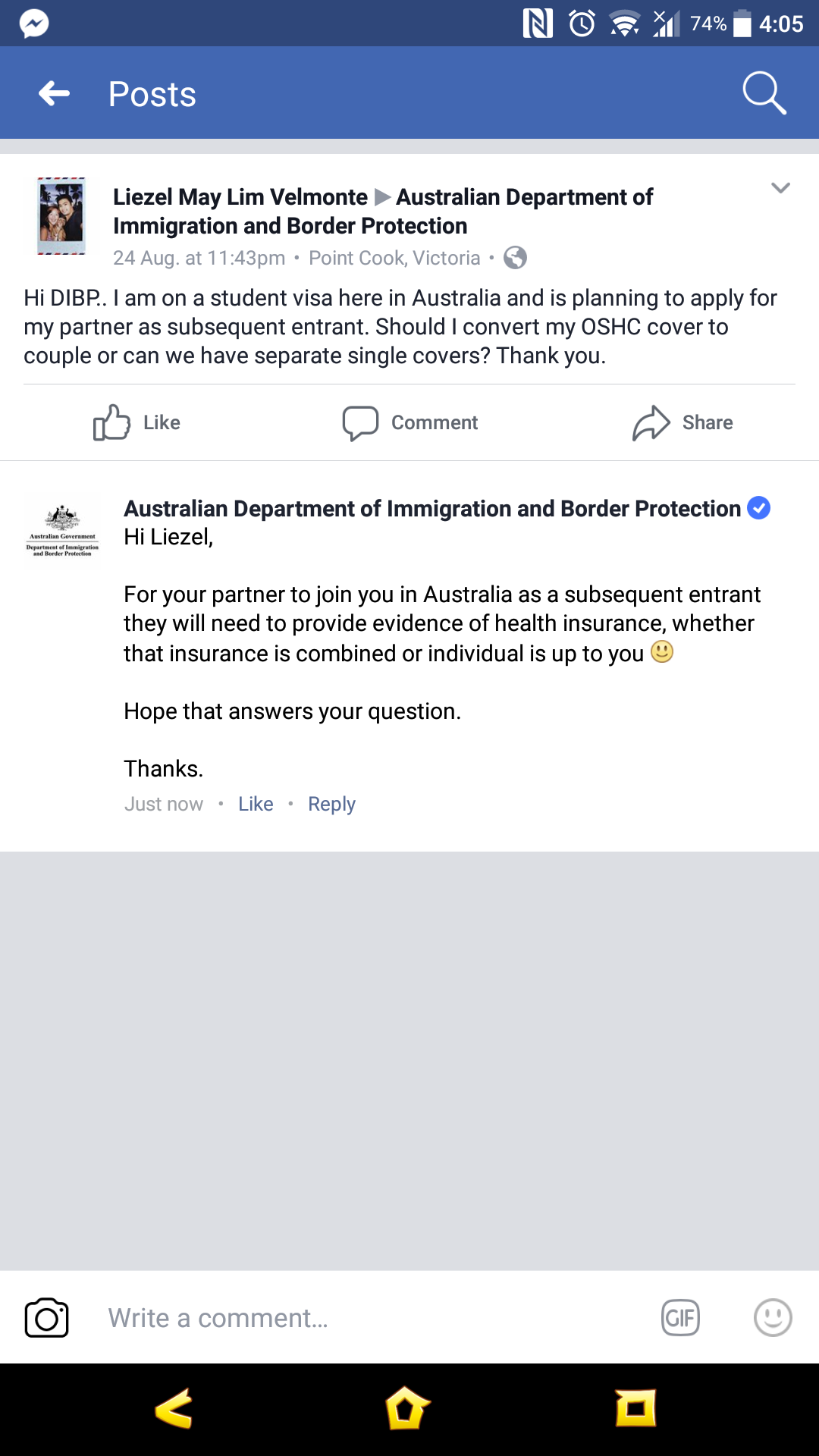Expand the post options chevron
Screen dimensions: 819x1456
[780, 188]
